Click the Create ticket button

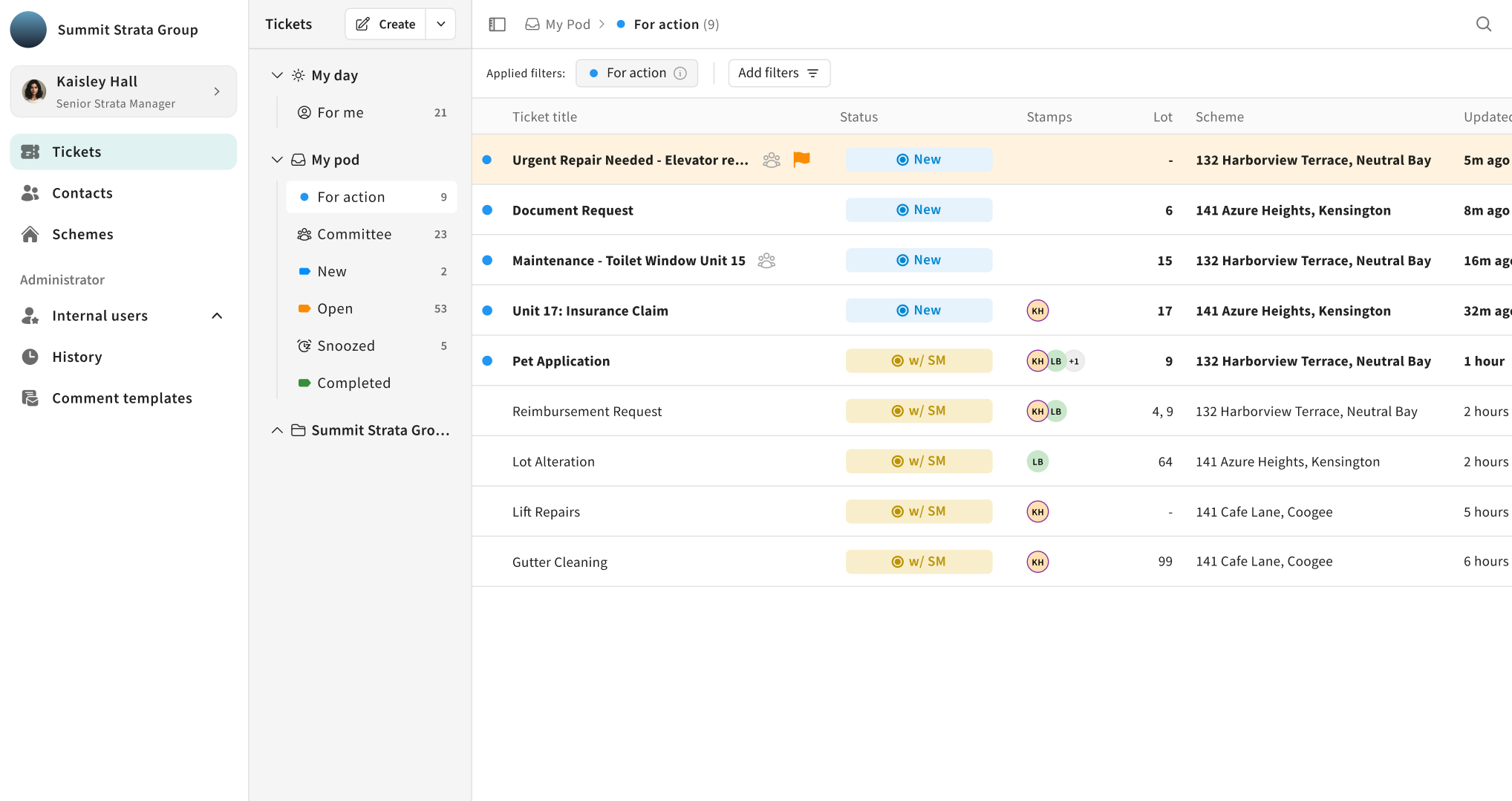385,25
